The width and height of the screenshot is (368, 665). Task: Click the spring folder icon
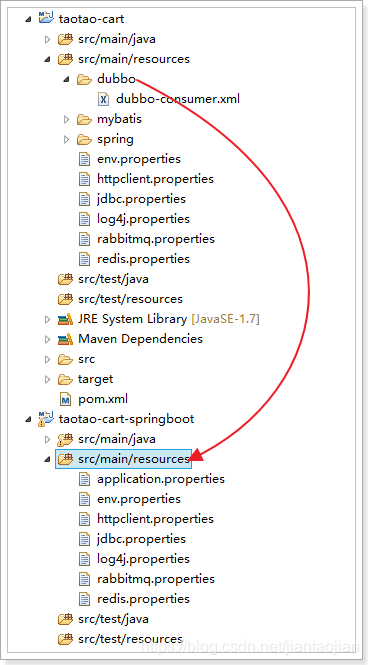[x=85, y=139]
